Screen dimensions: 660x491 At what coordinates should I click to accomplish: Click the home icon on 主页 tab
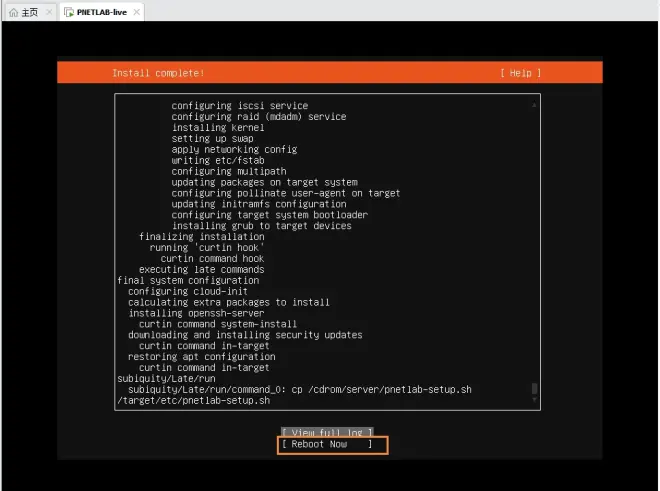pyautogui.click(x=13, y=12)
